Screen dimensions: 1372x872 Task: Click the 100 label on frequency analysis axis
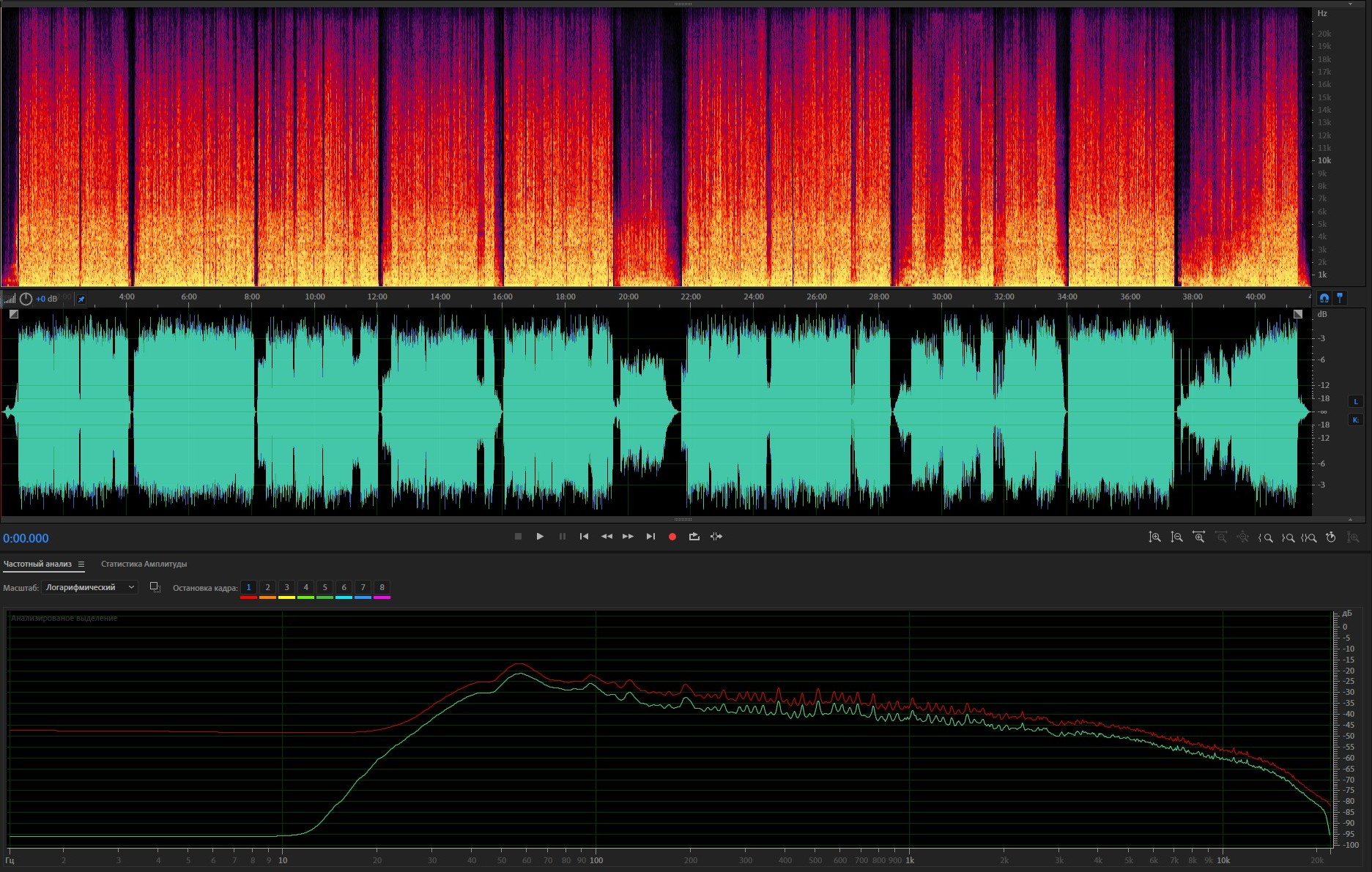point(596,860)
